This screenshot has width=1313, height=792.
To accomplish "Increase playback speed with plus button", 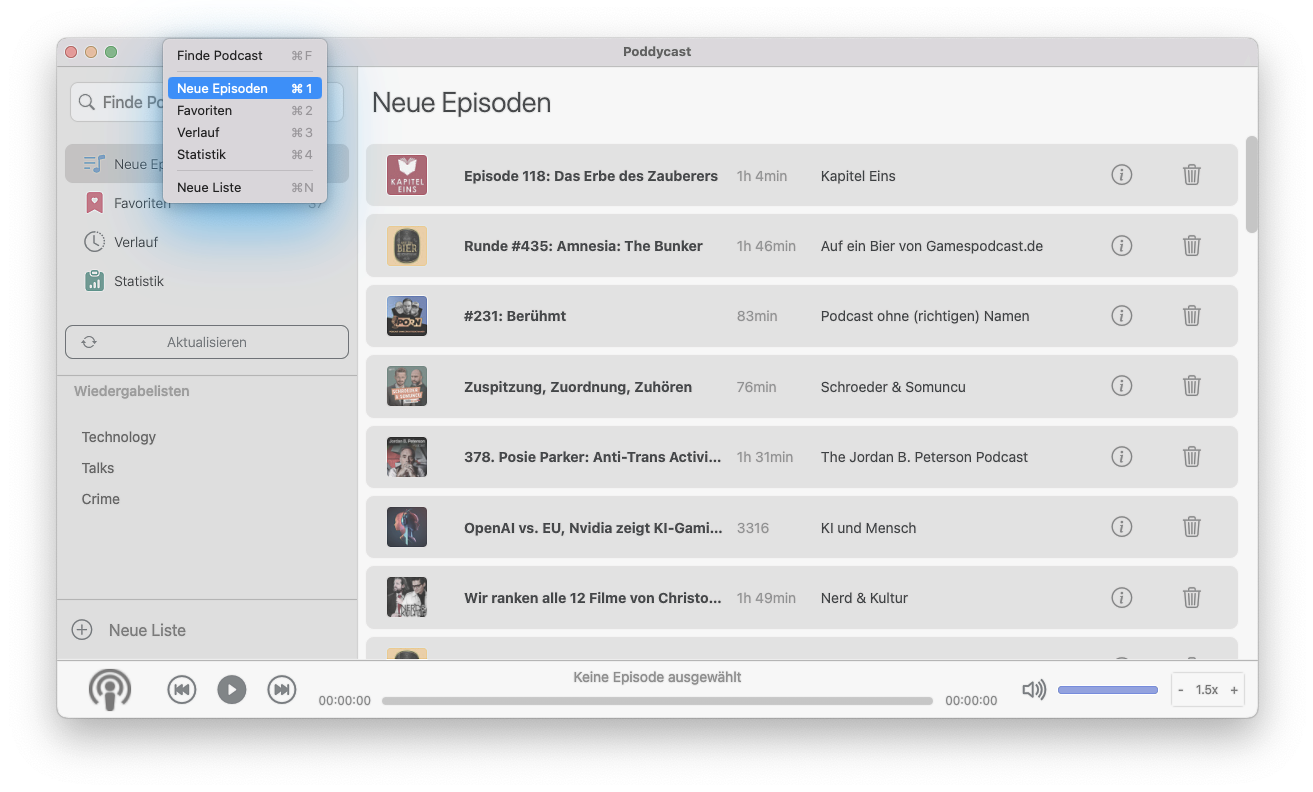I will pyautogui.click(x=1234, y=690).
